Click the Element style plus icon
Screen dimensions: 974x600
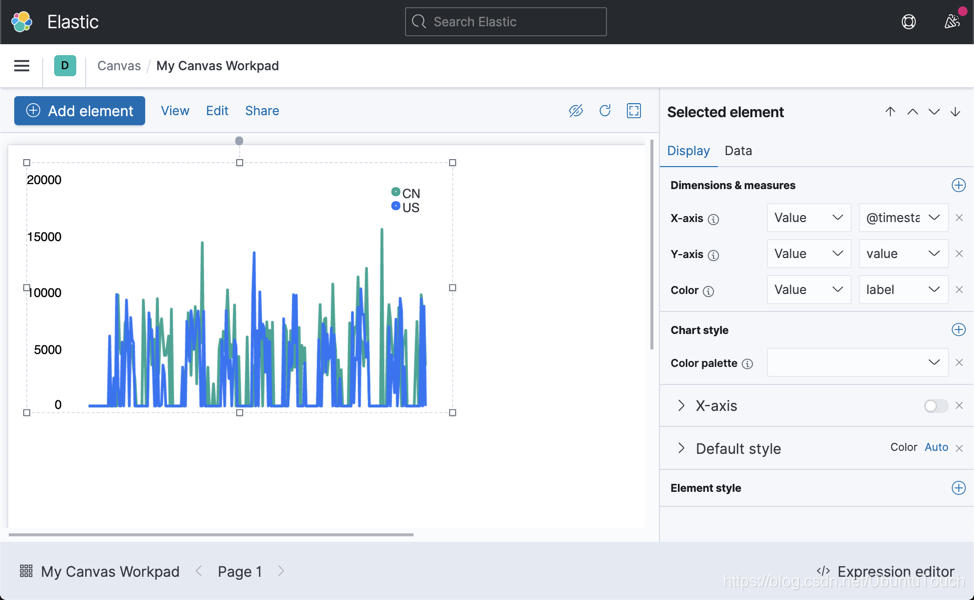tap(958, 488)
